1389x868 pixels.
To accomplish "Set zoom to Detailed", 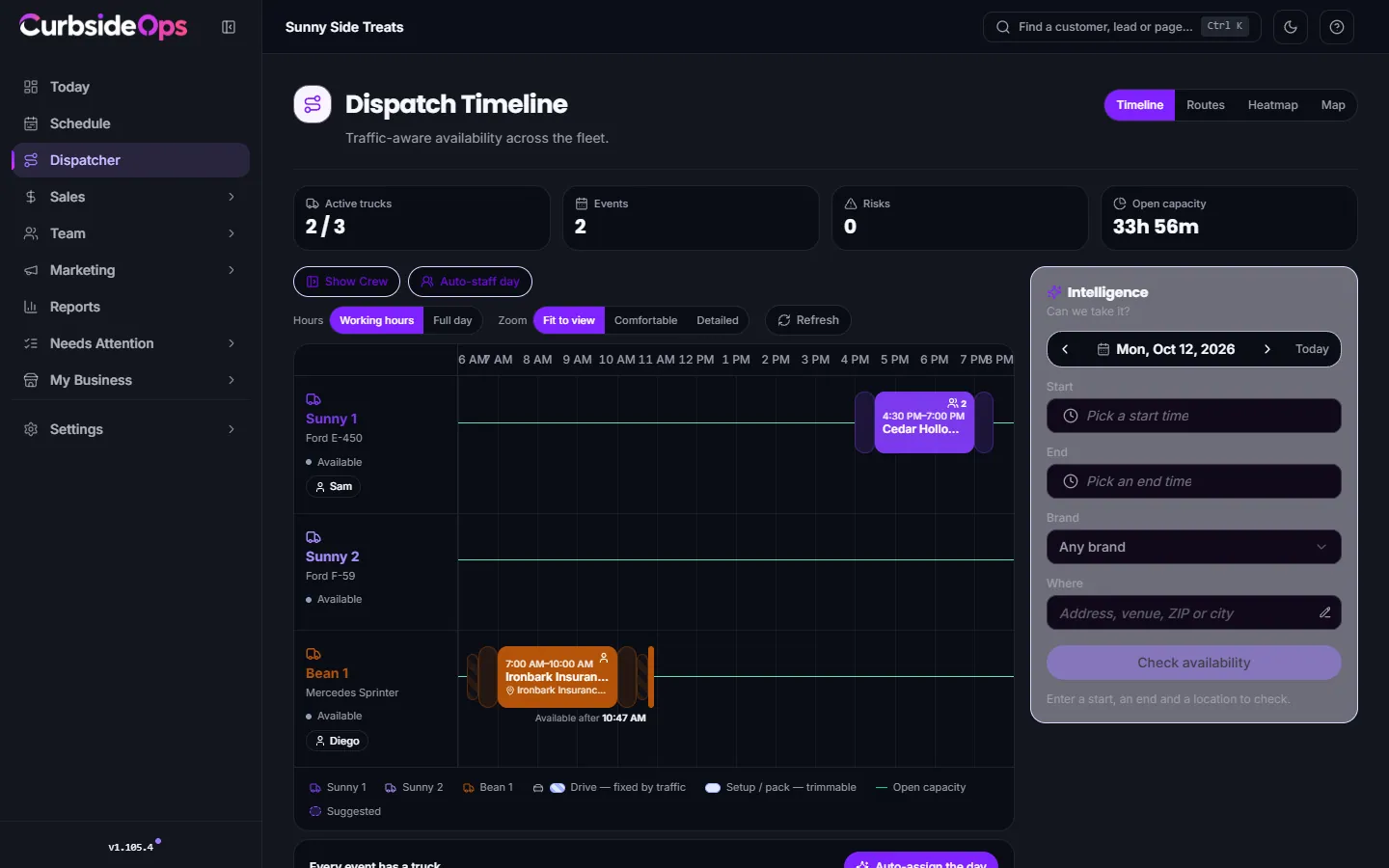I will coord(718,320).
